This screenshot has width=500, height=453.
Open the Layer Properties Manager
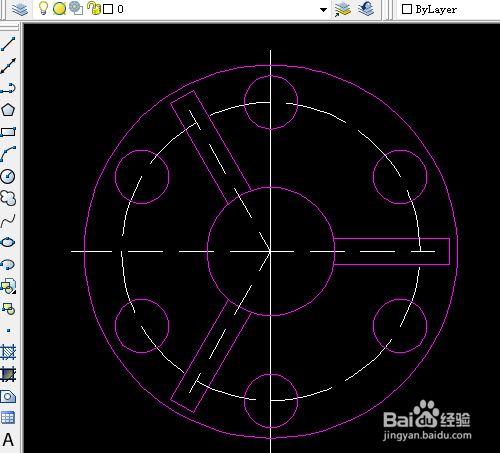(x=20, y=9)
